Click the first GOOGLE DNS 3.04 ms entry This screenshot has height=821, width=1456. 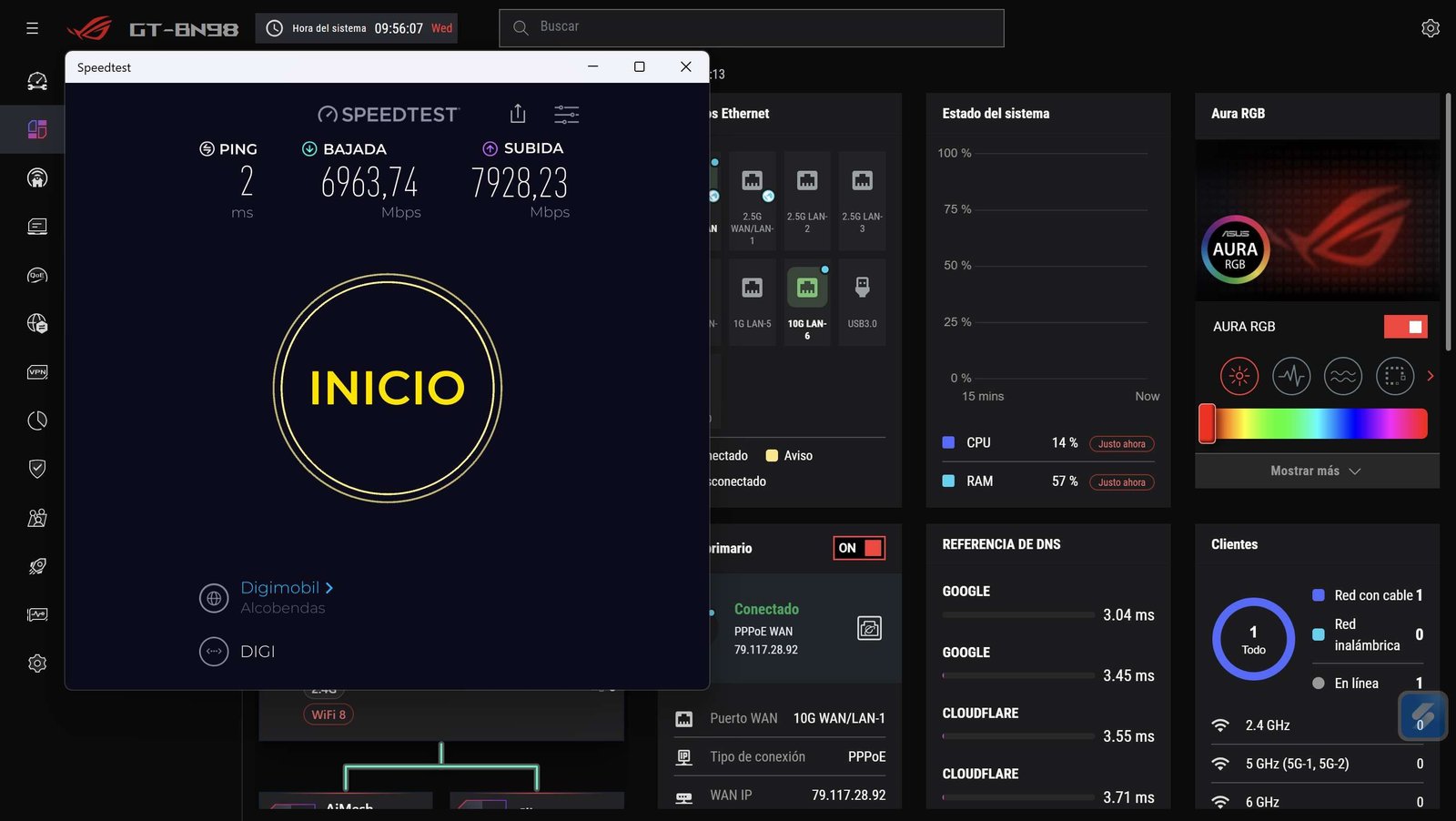1048,603
